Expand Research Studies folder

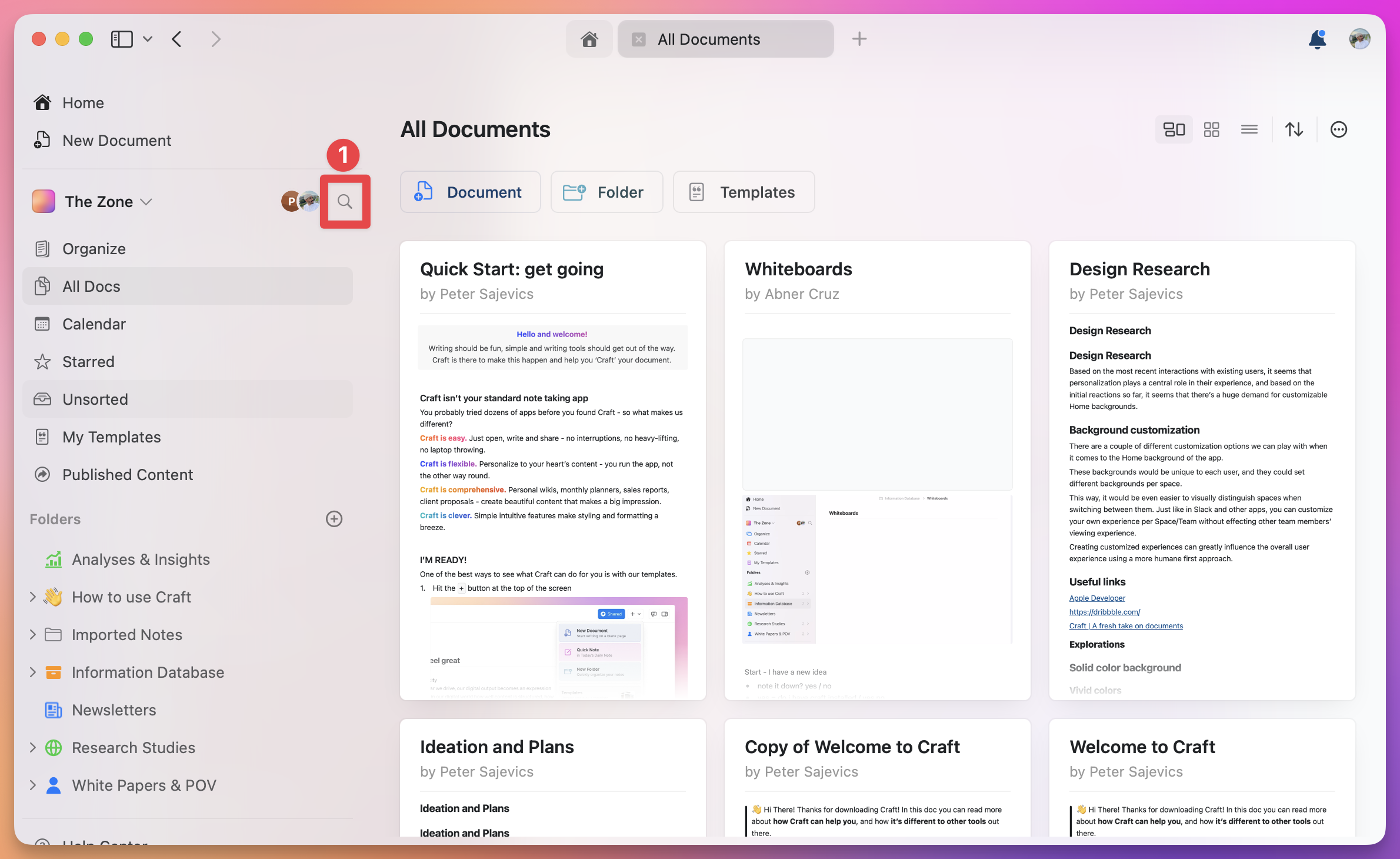(33, 747)
